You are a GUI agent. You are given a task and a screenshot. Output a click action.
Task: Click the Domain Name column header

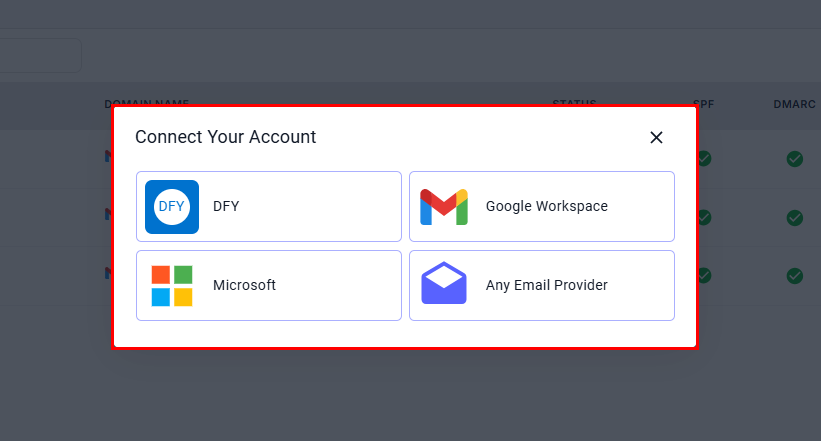click(146, 103)
